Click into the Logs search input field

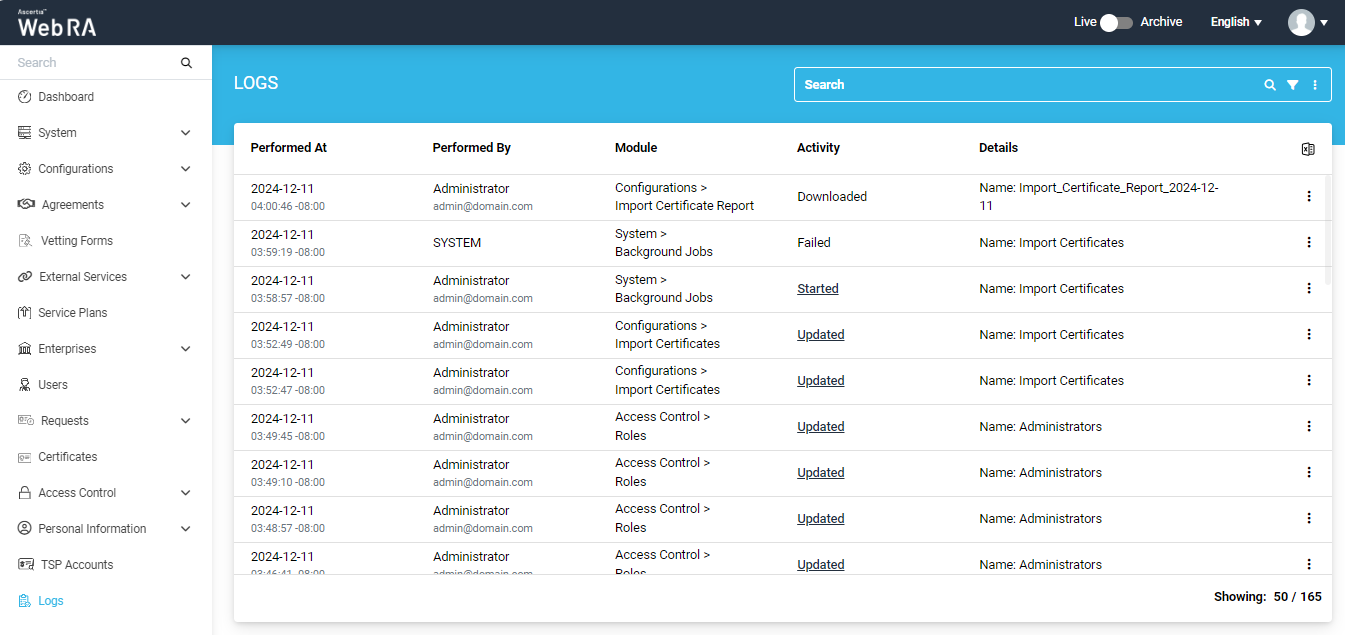[1020, 85]
